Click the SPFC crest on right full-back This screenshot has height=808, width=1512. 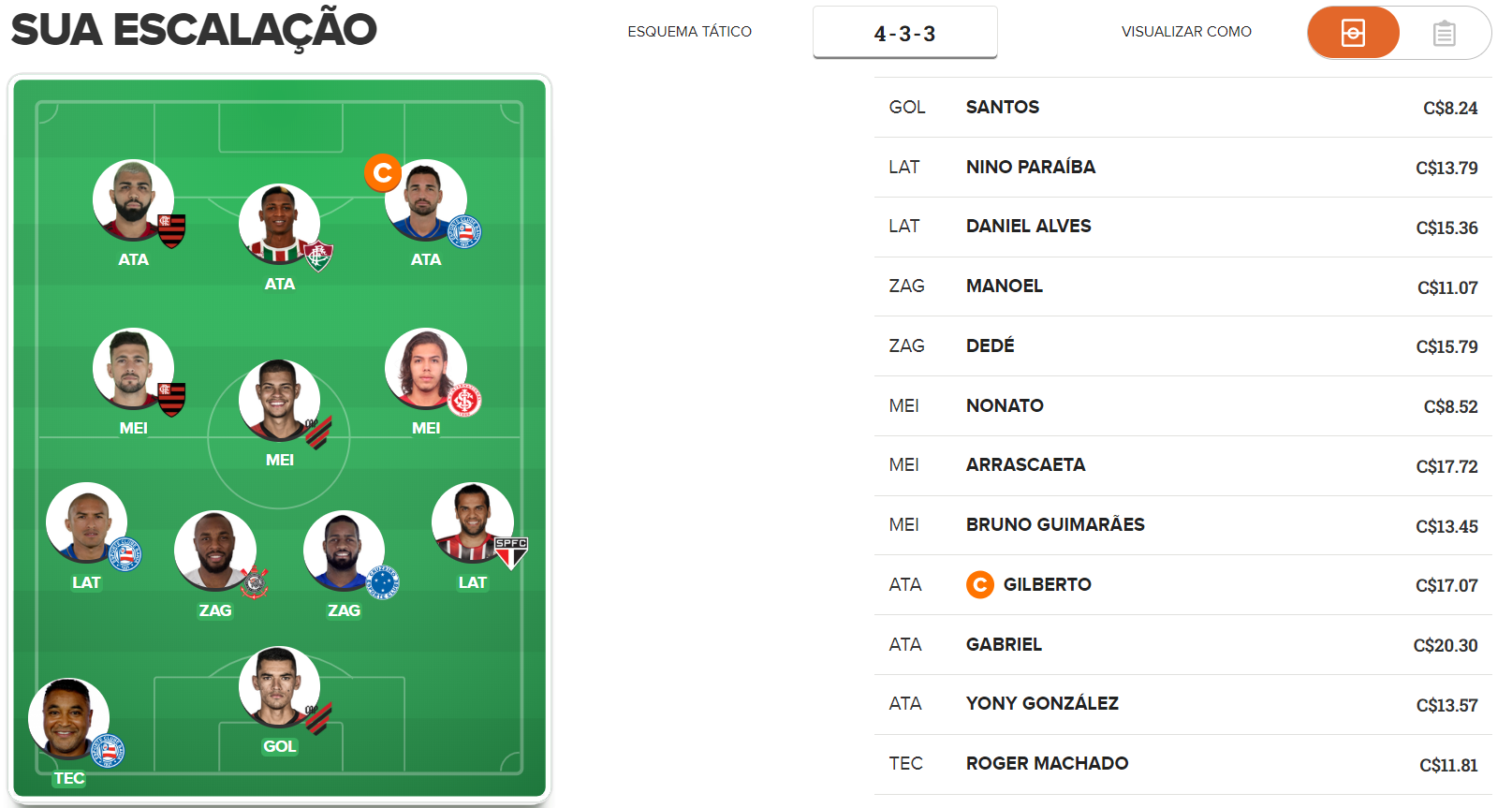[x=511, y=553]
